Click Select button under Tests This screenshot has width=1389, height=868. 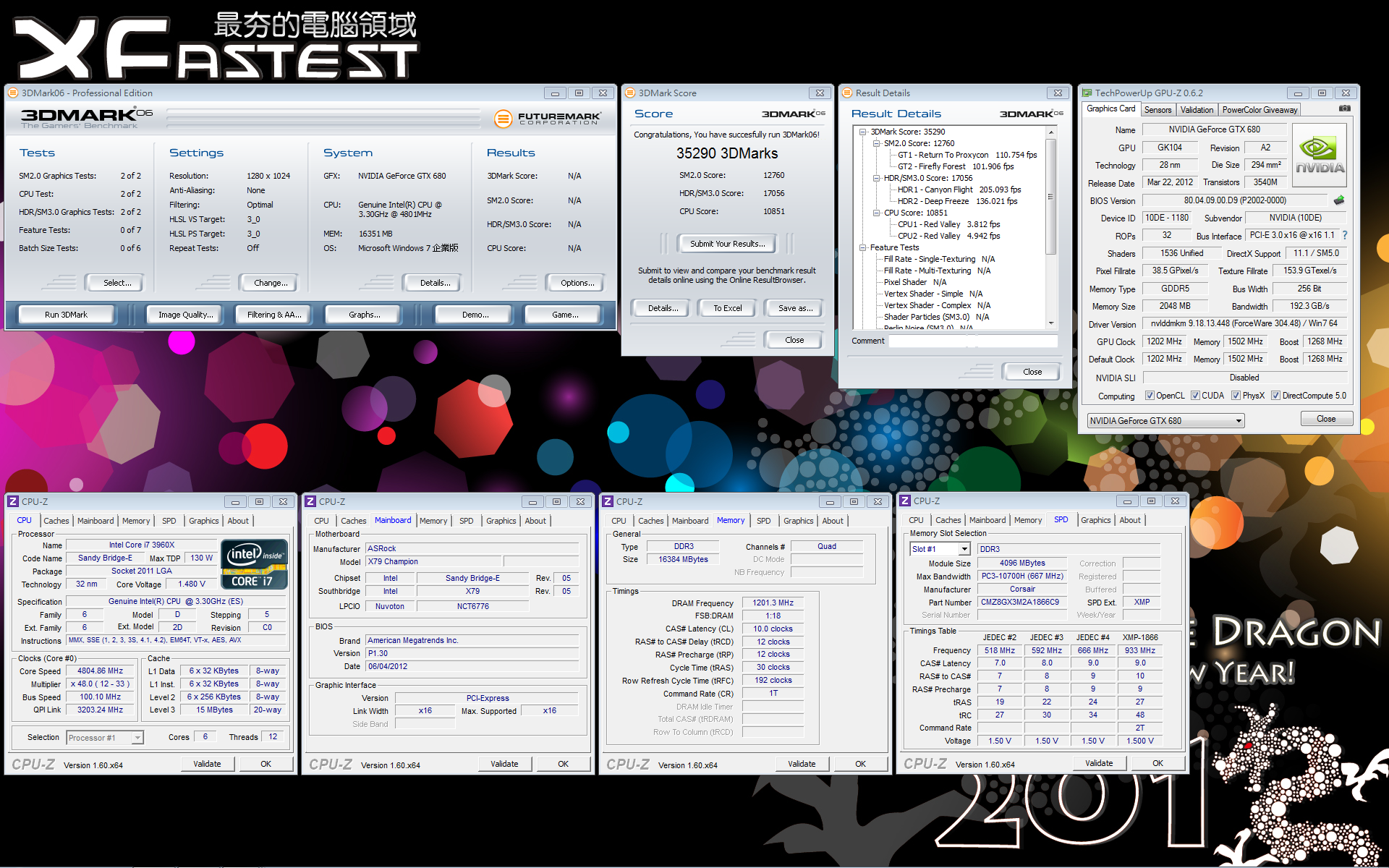(116, 283)
